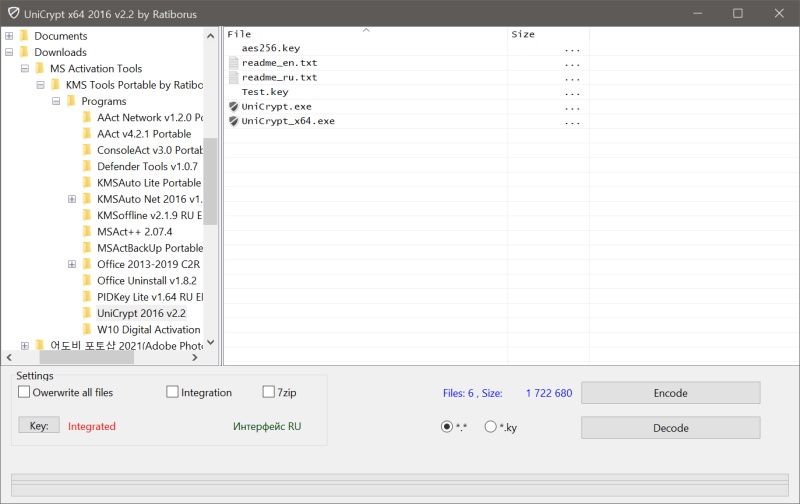
Task: Click the UniCrypt.exe shield icon
Action: point(234,106)
